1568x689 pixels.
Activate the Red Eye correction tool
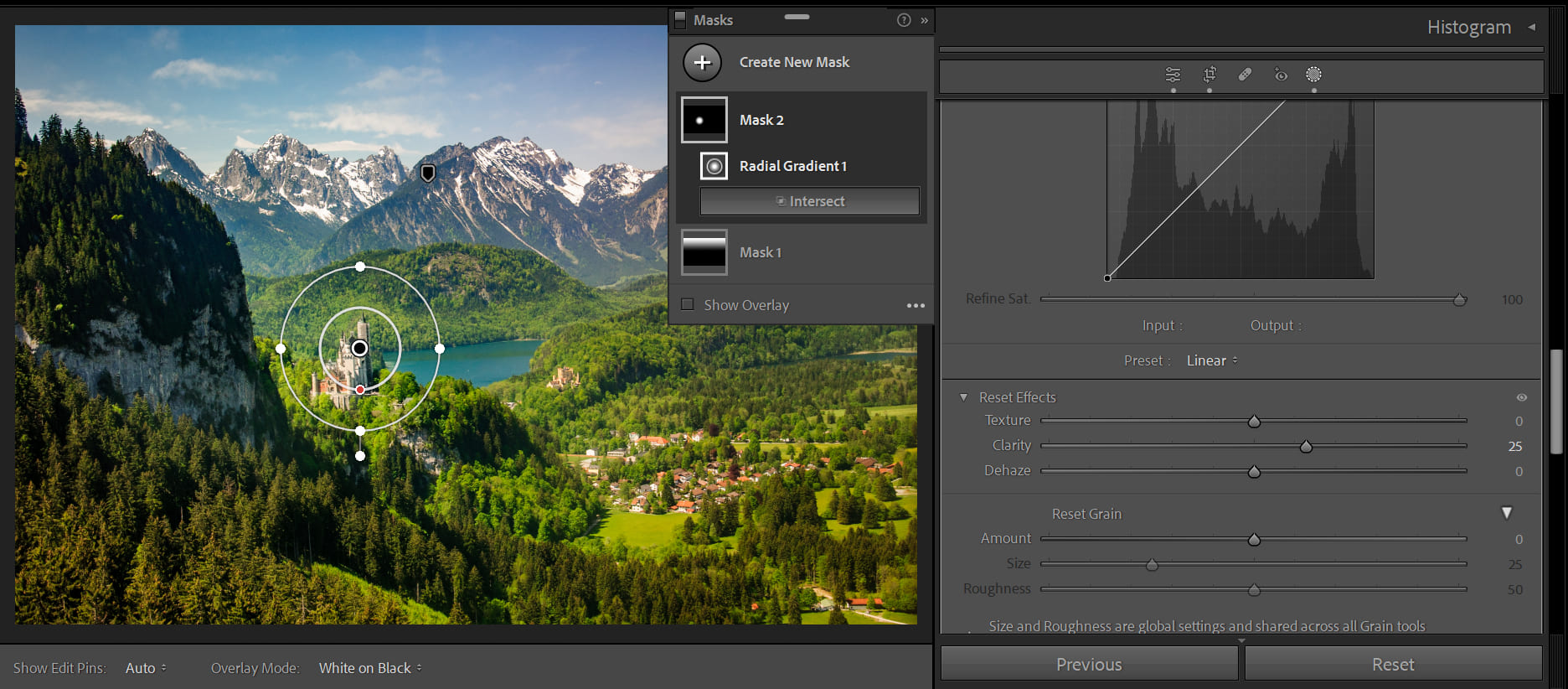coord(1281,75)
